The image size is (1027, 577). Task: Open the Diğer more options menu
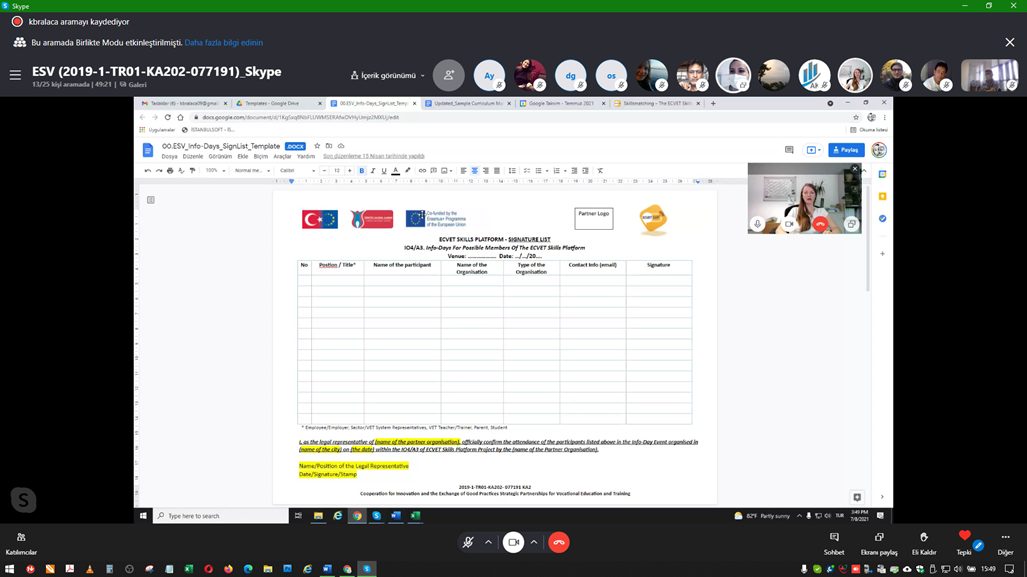coord(1005,538)
